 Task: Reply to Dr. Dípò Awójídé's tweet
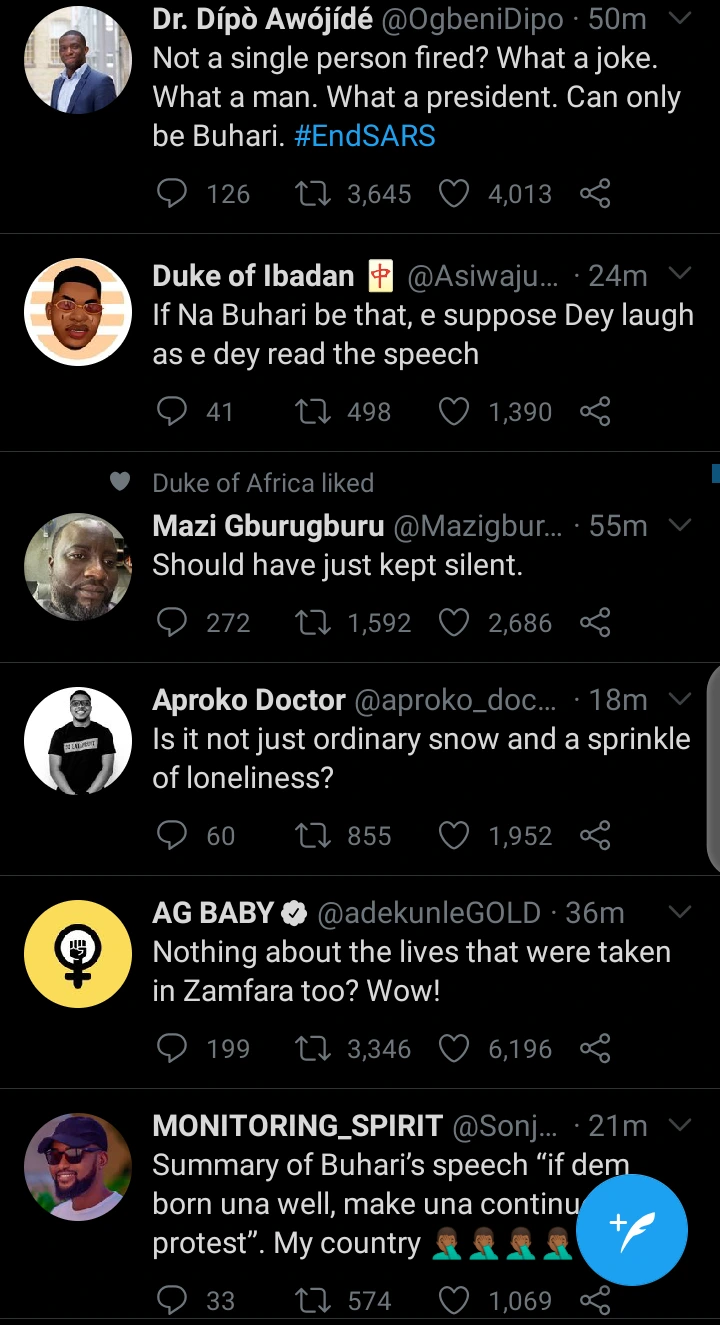[173, 193]
